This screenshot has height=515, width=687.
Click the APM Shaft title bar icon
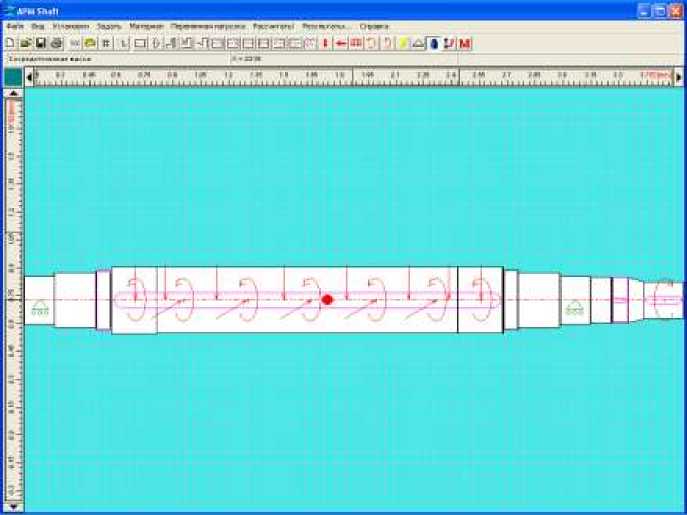8,11
